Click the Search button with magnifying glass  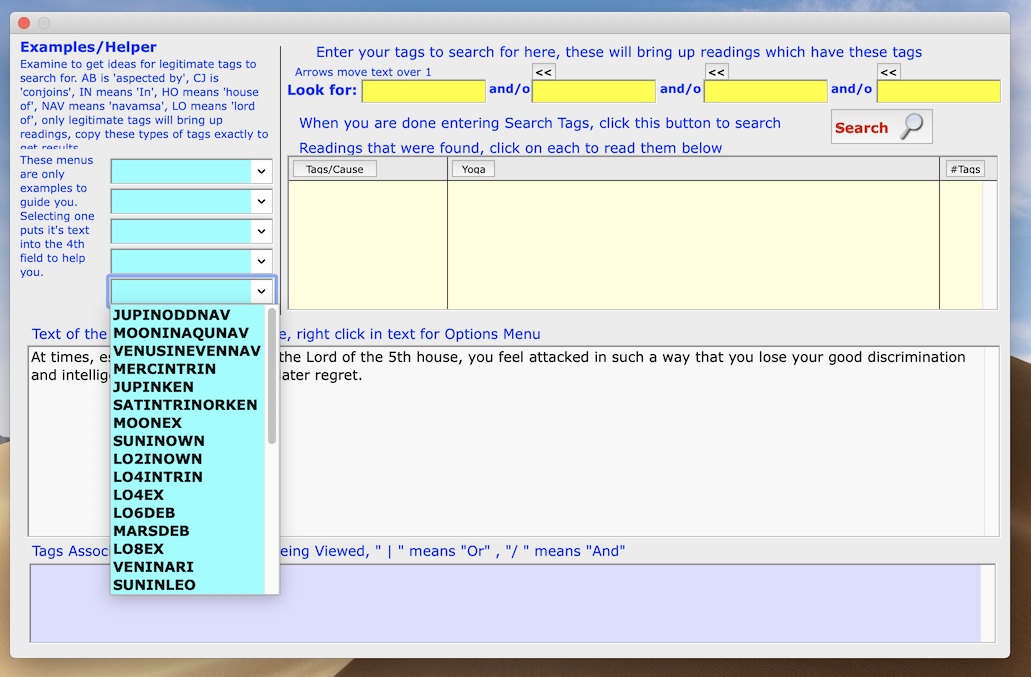881,128
